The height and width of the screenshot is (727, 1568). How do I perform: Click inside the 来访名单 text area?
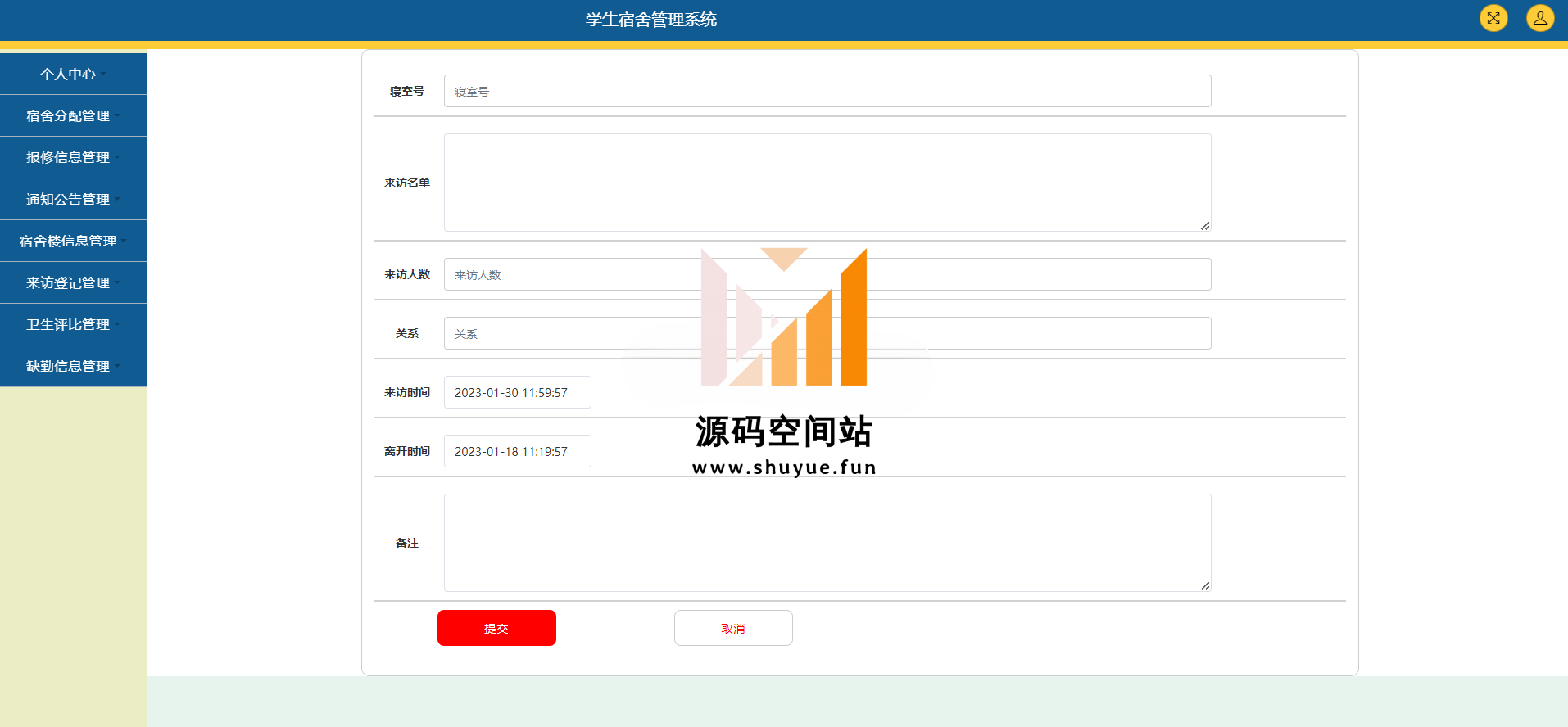[827, 183]
